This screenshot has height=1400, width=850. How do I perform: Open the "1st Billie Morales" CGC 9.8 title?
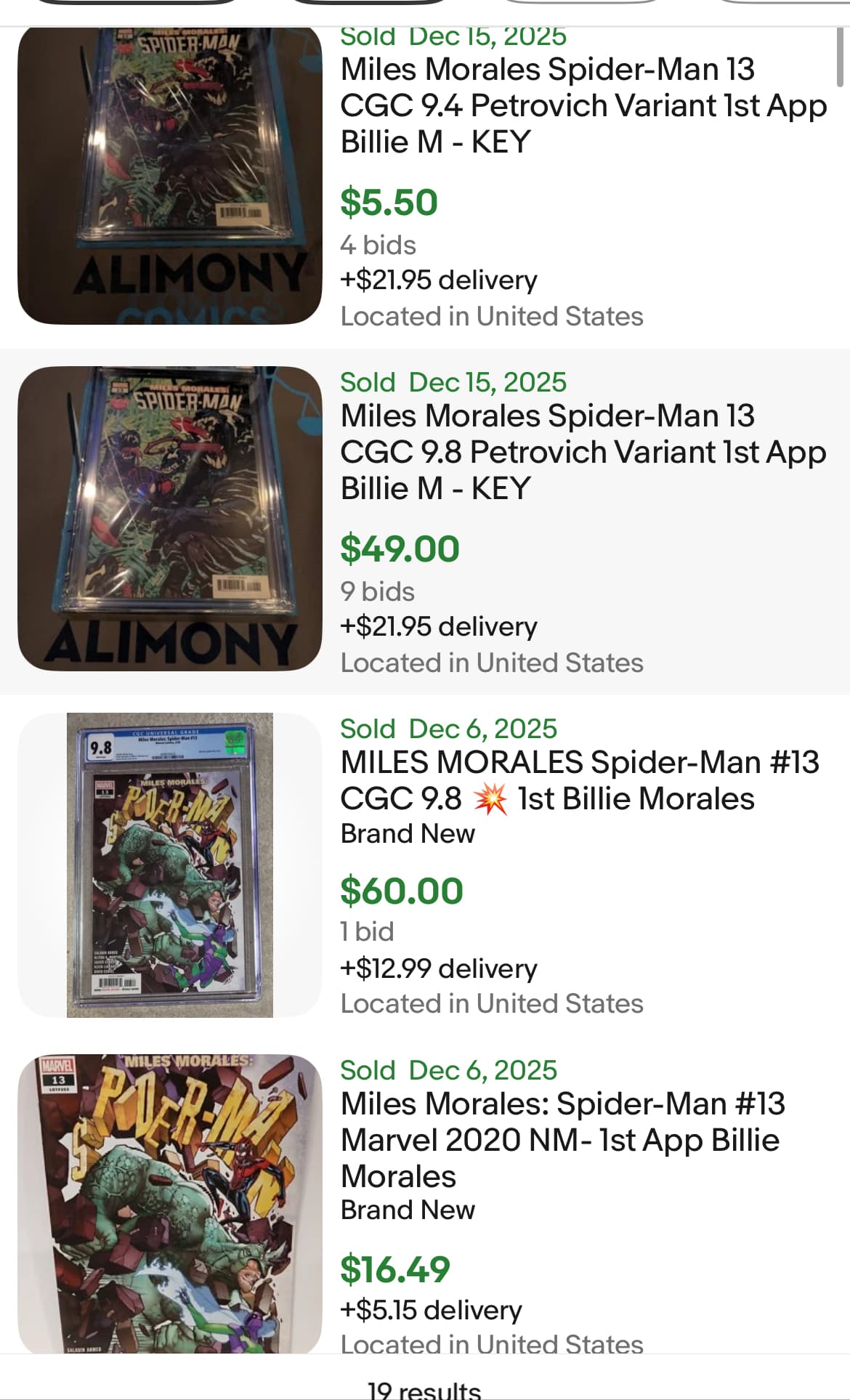pyautogui.click(x=579, y=780)
